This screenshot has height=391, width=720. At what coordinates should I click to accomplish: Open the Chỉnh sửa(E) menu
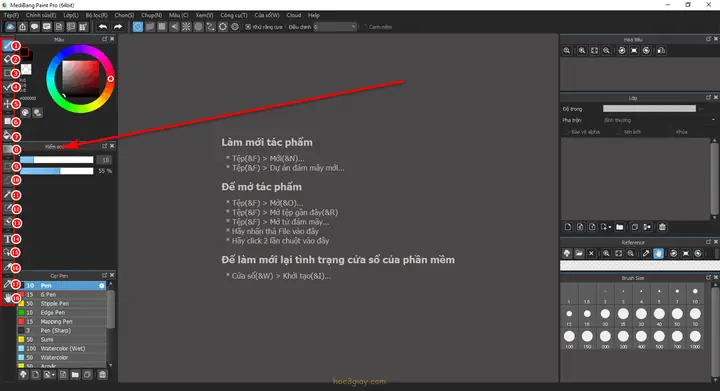(41, 15)
